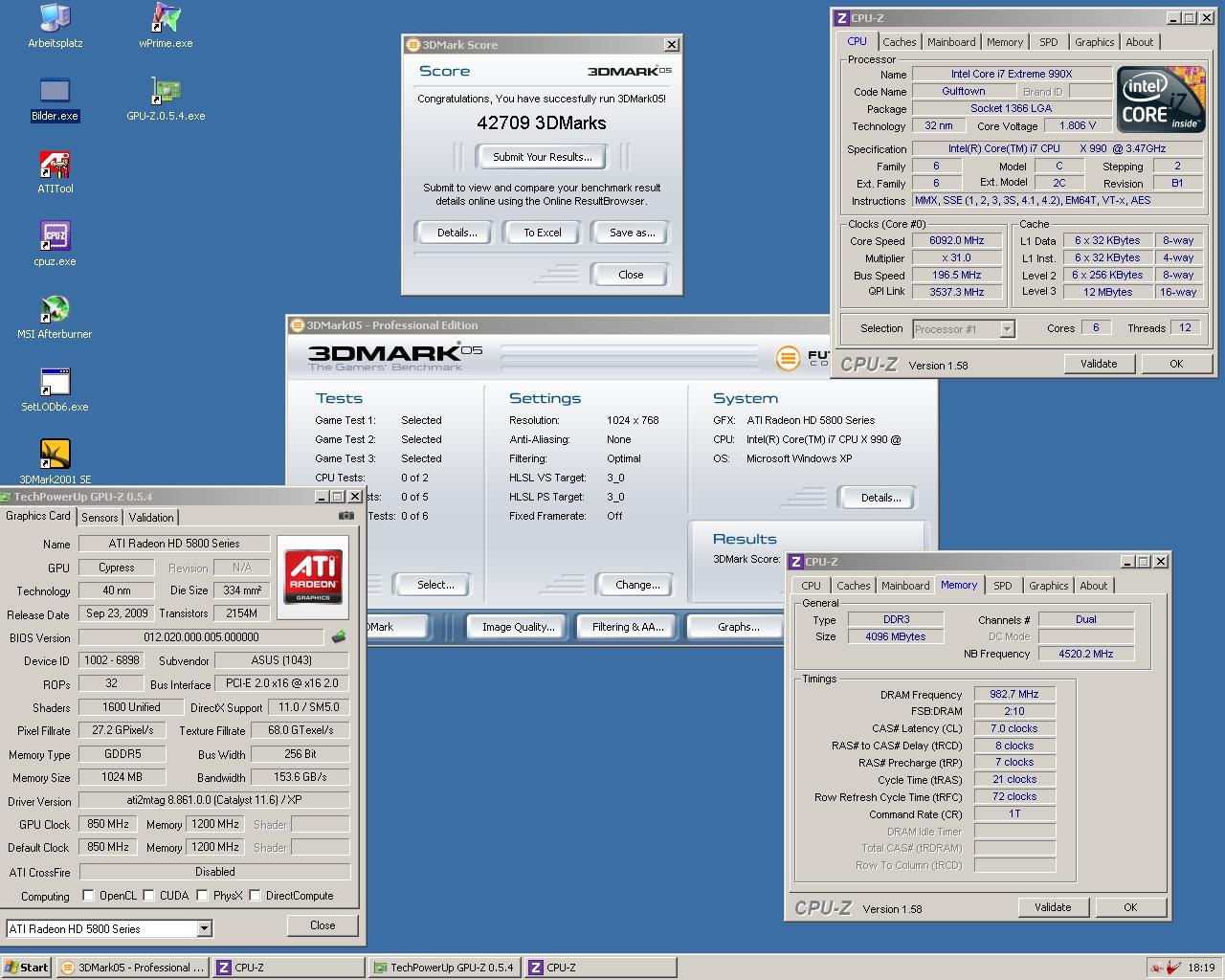Toggle the CUDA checkbox in GPU-Z
1225x980 pixels.
148,896
